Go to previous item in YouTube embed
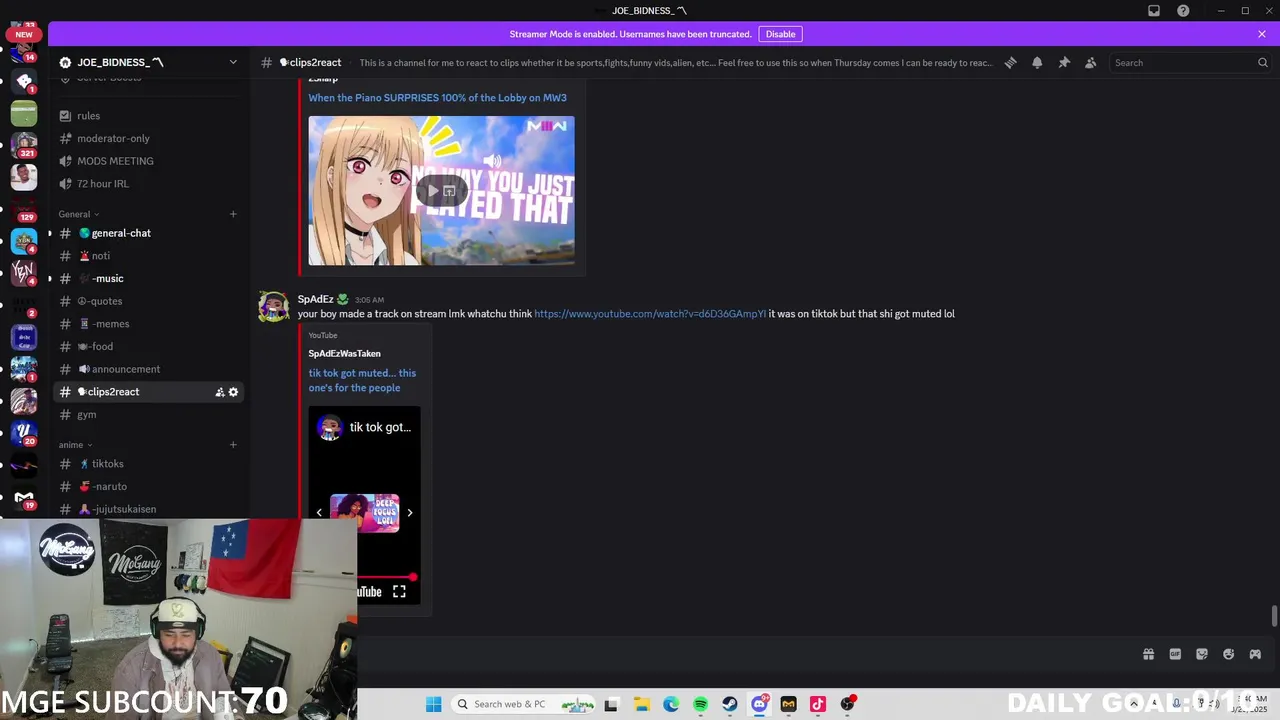The height and width of the screenshot is (720, 1280). click(319, 513)
